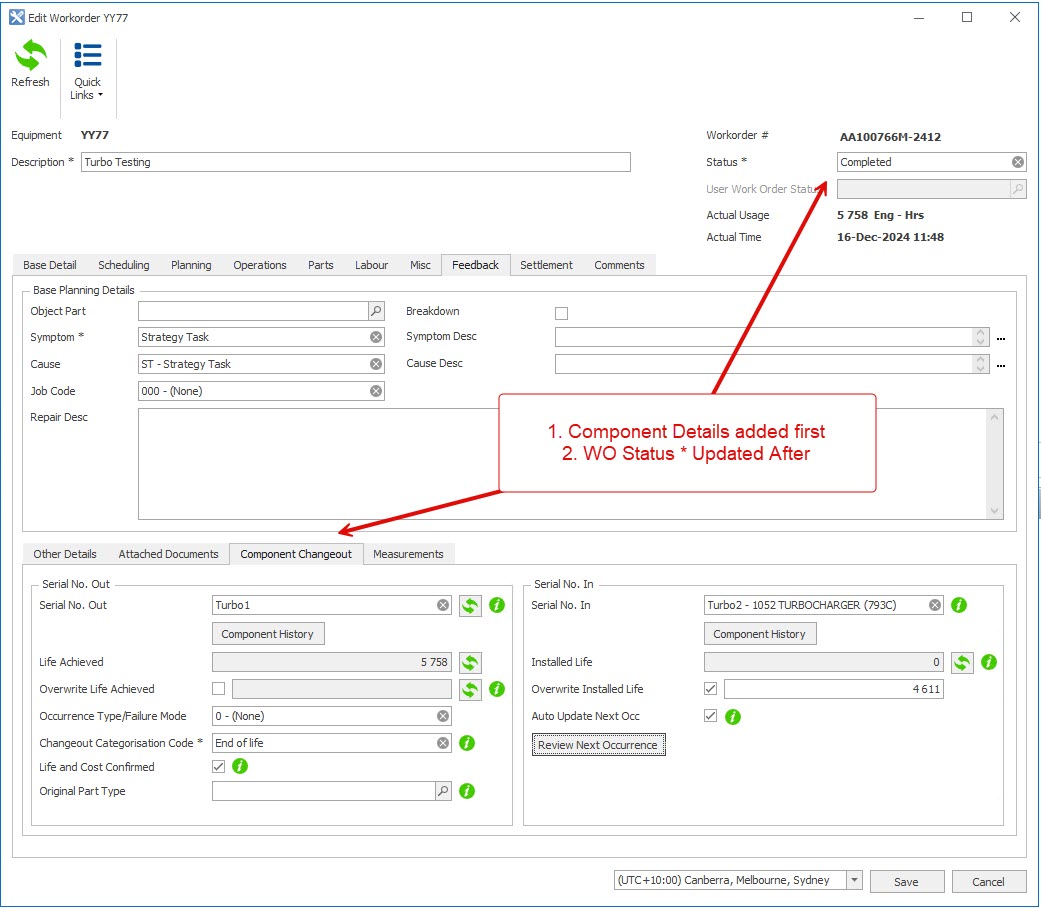Toggle the Breakdown checkbox
Image resolution: width=1041 pixels, height=908 pixels.
pos(561,312)
